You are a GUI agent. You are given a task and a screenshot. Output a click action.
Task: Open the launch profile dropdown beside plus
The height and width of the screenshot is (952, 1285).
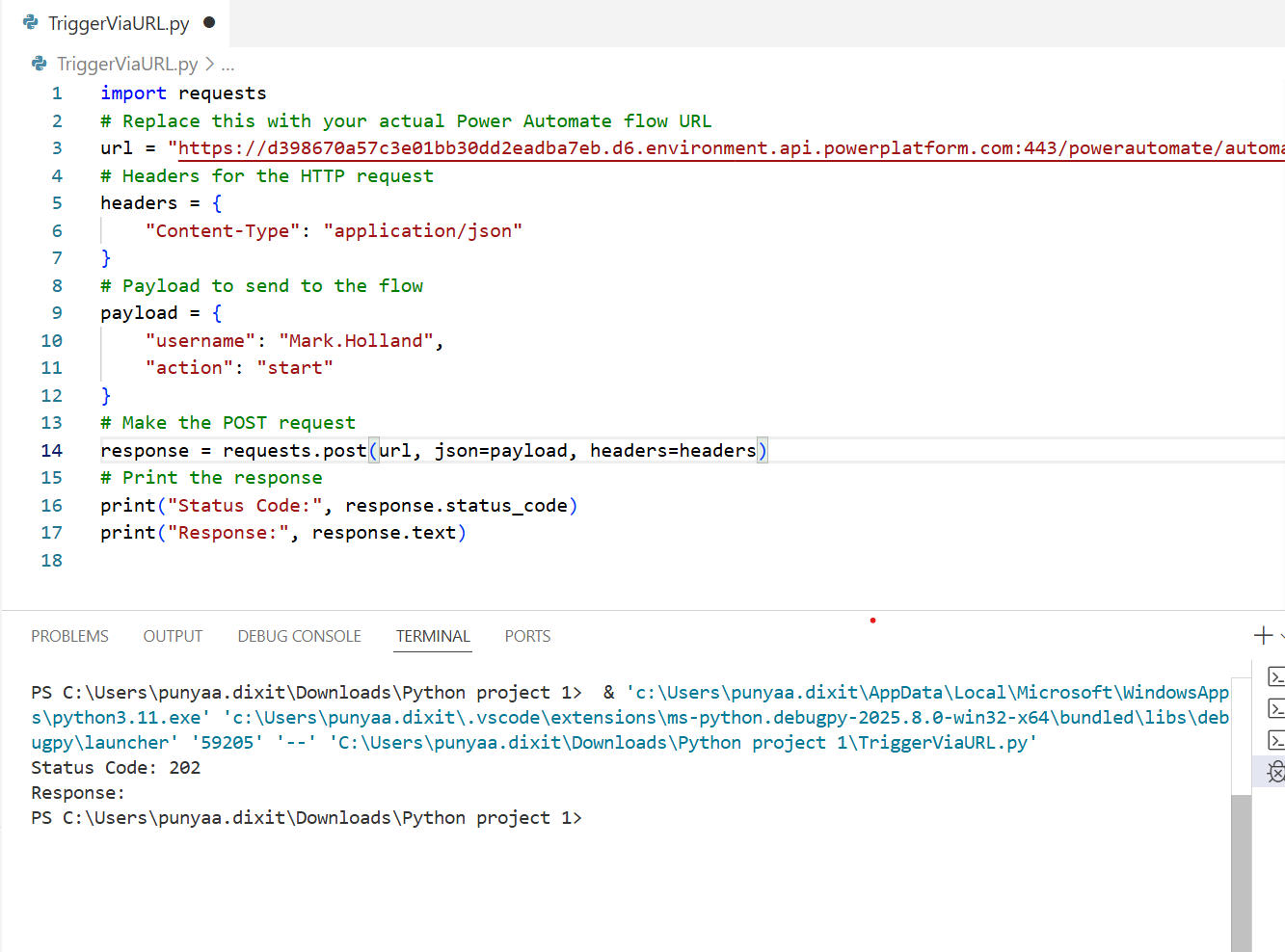coord(1281,636)
